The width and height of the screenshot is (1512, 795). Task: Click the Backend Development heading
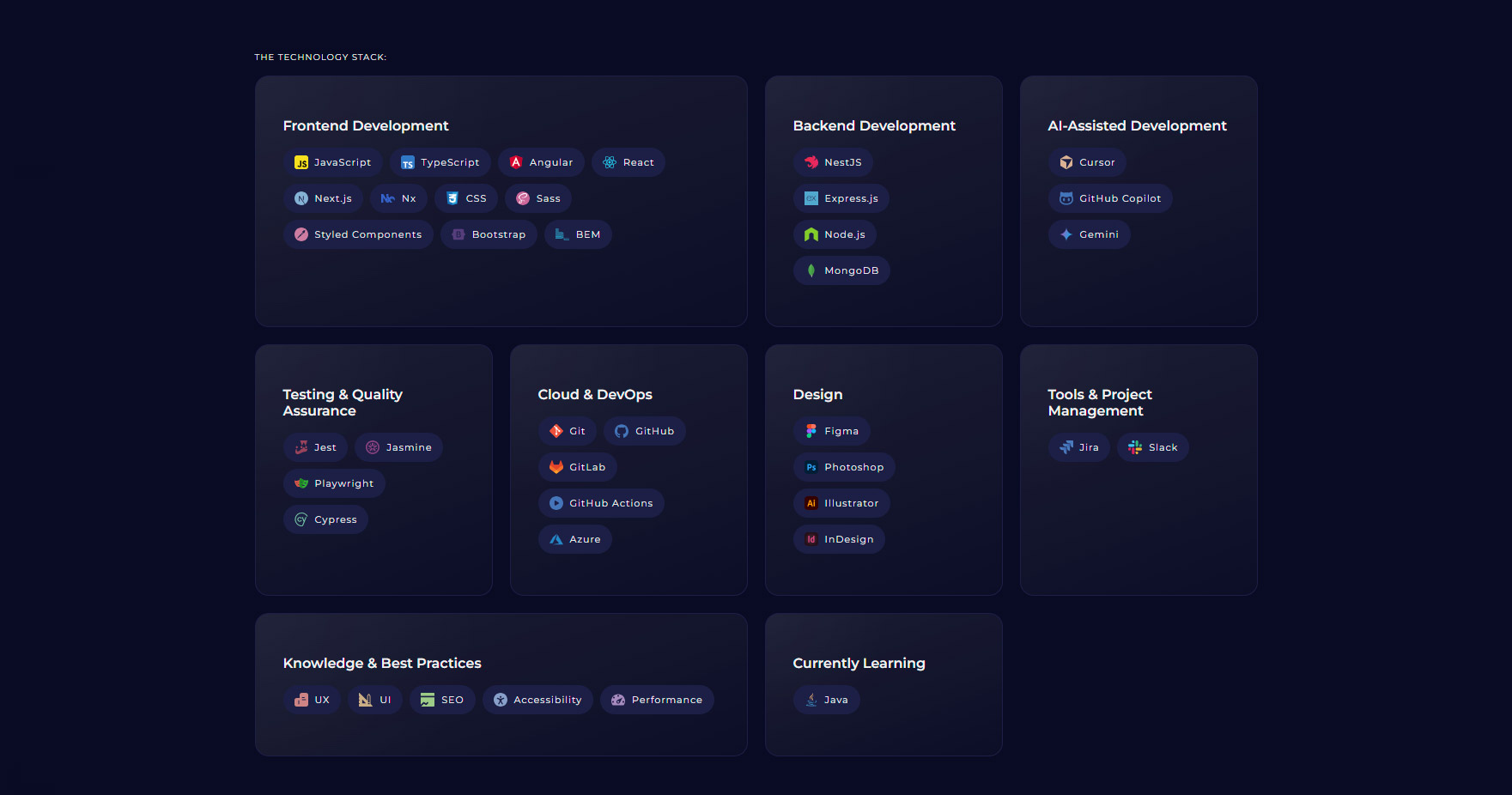click(x=874, y=125)
